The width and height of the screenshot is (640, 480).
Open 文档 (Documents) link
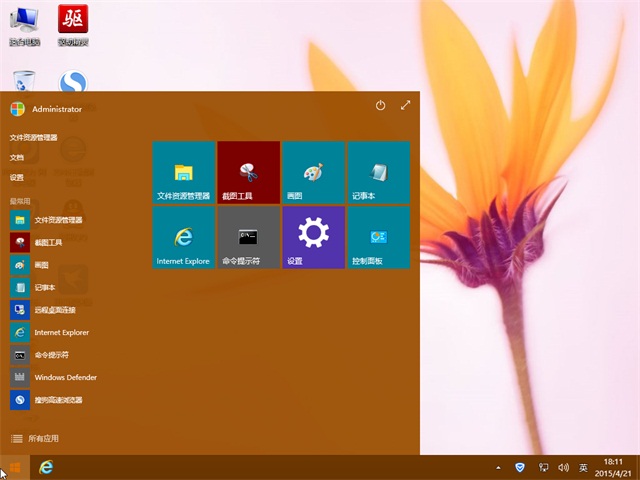click(17, 158)
